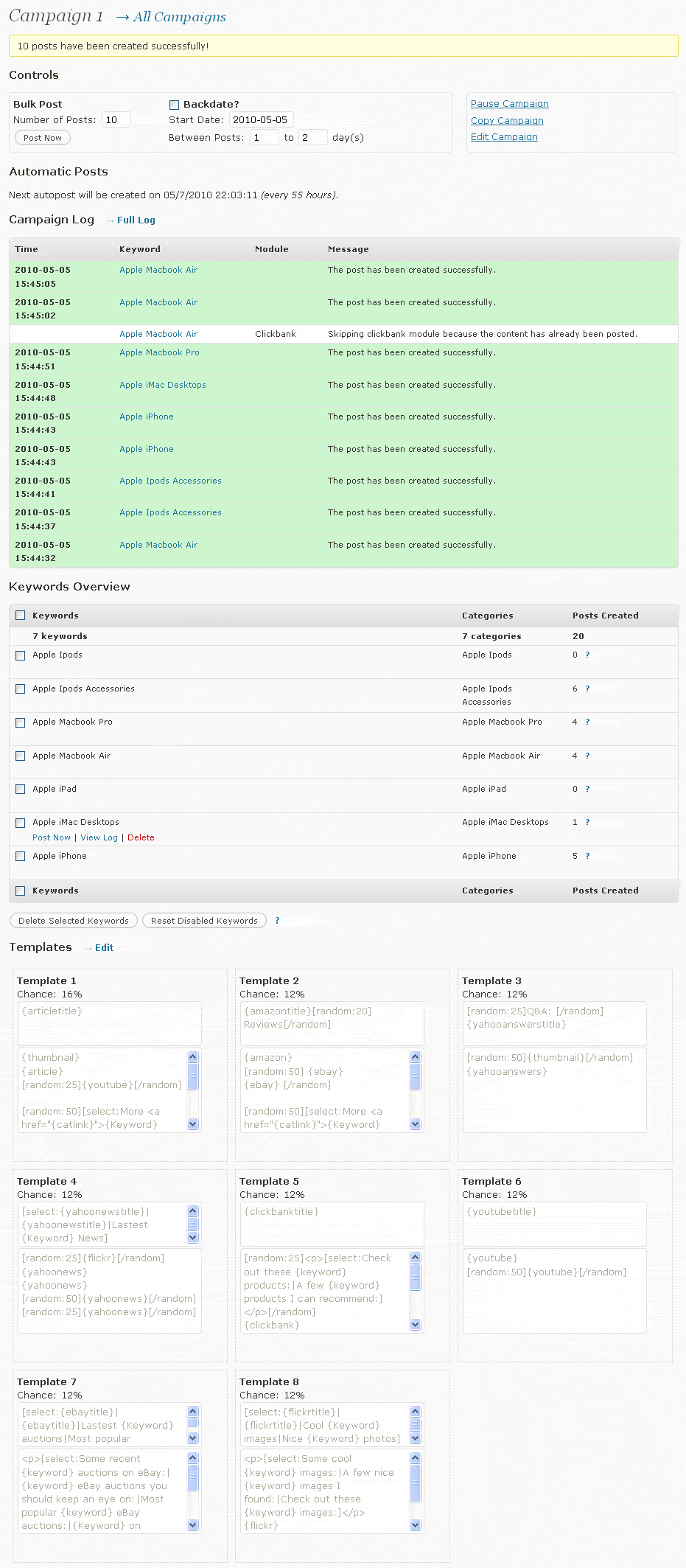
Task: Click the Template 1 'Chance: 16%' text
Action: 49,994
